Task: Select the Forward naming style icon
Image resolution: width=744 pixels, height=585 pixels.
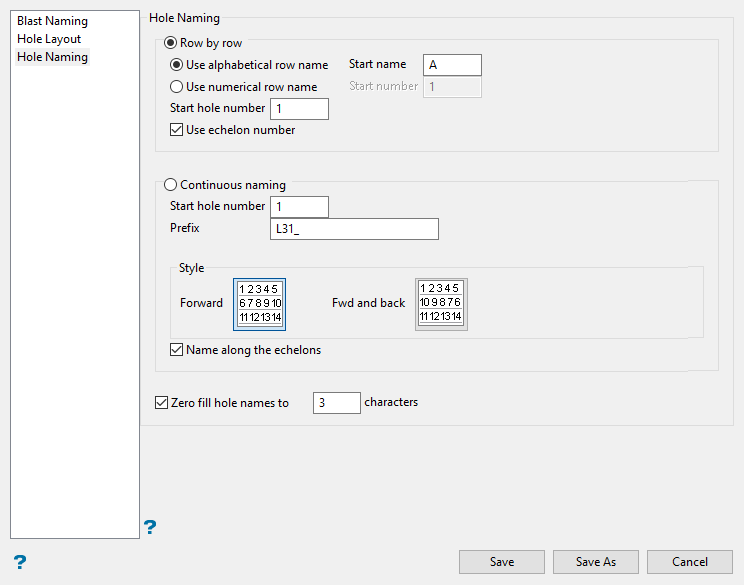Action: tap(260, 304)
